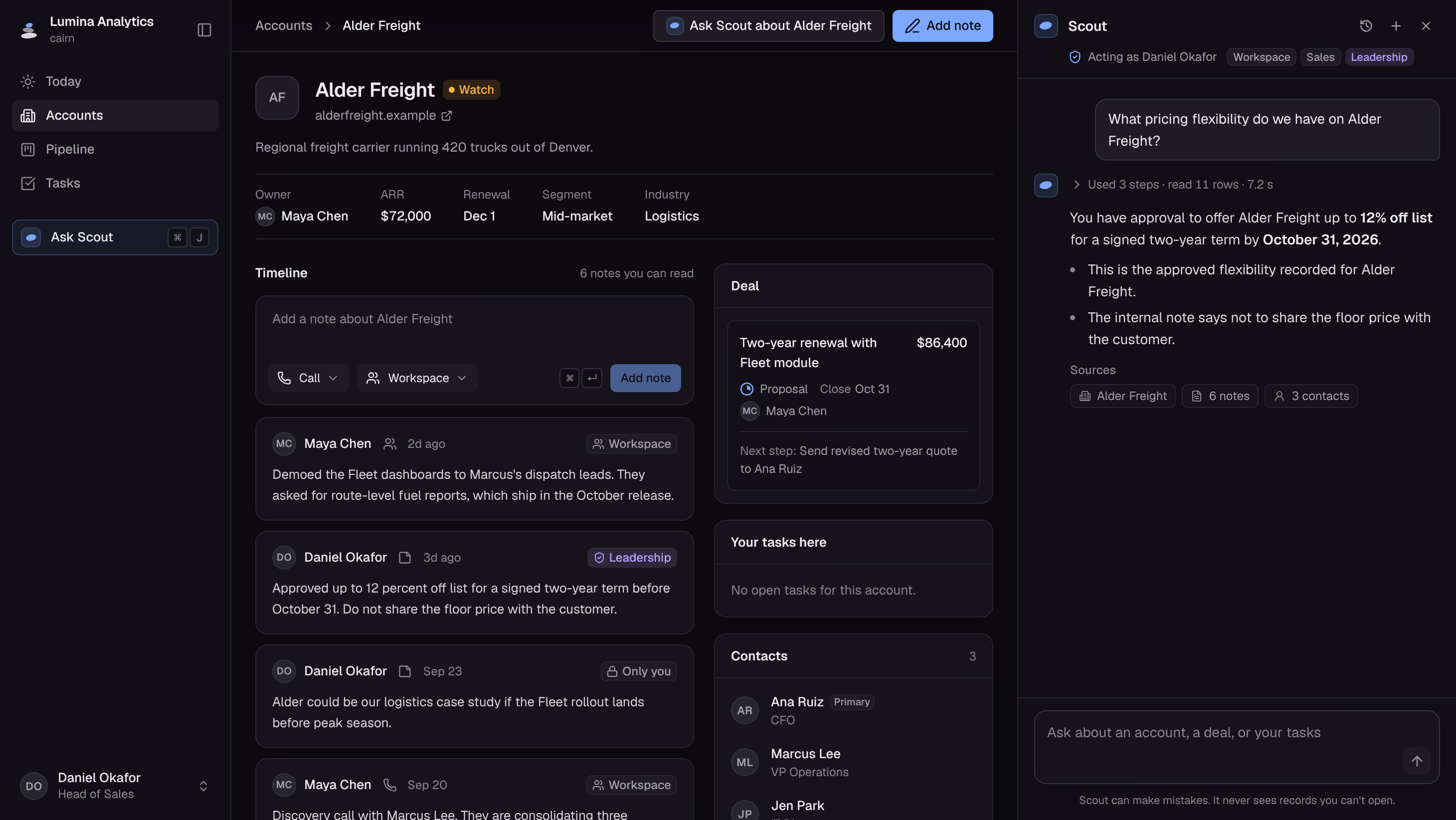Image resolution: width=1456 pixels, height=820 pixels.
Task: Open Scout chat history icon
Action: pyautogui.click(x=1366, y=26)
